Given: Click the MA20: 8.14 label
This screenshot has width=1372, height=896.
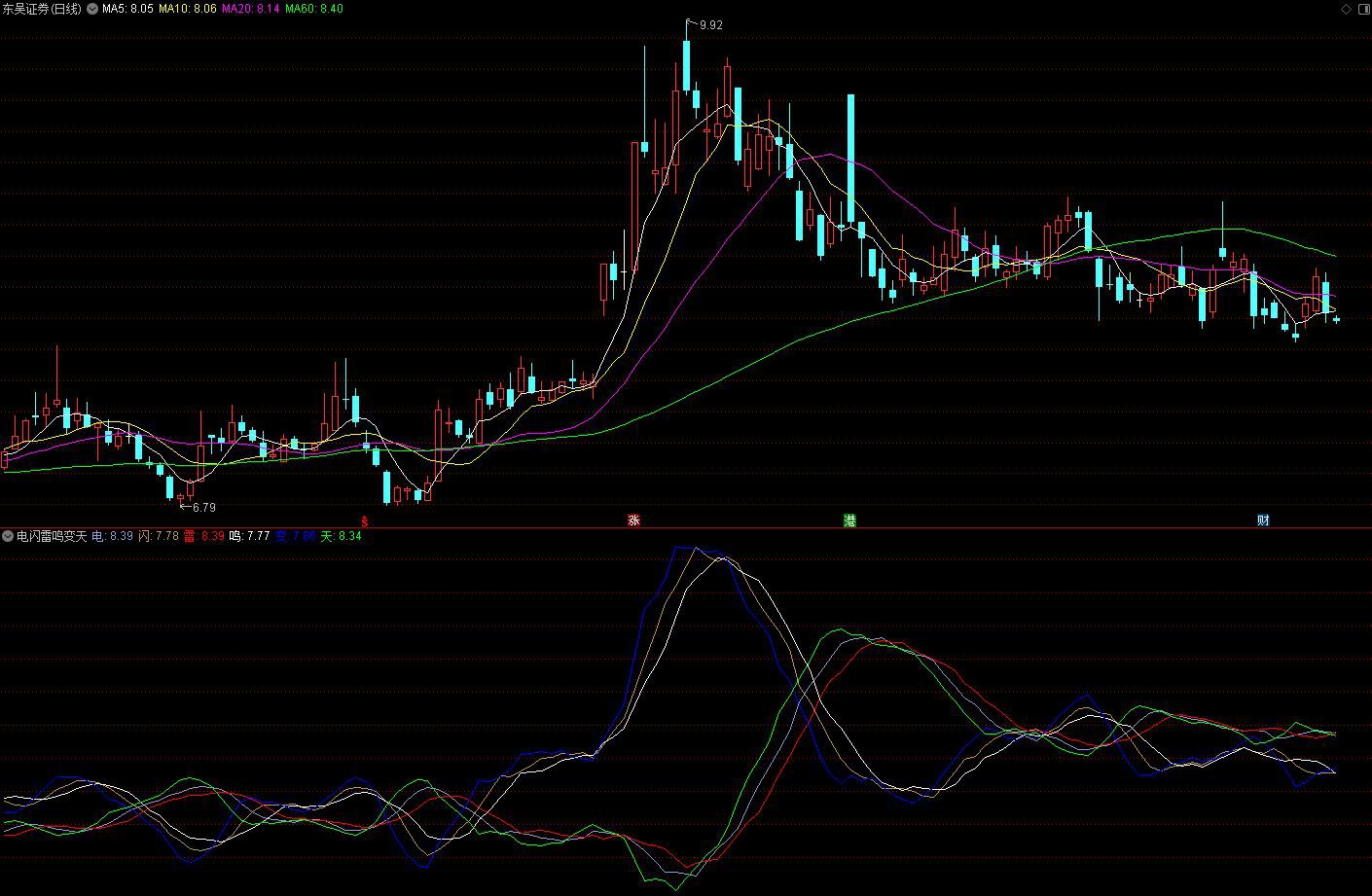Looking at the screenshot, I should [x=251, y=9].
